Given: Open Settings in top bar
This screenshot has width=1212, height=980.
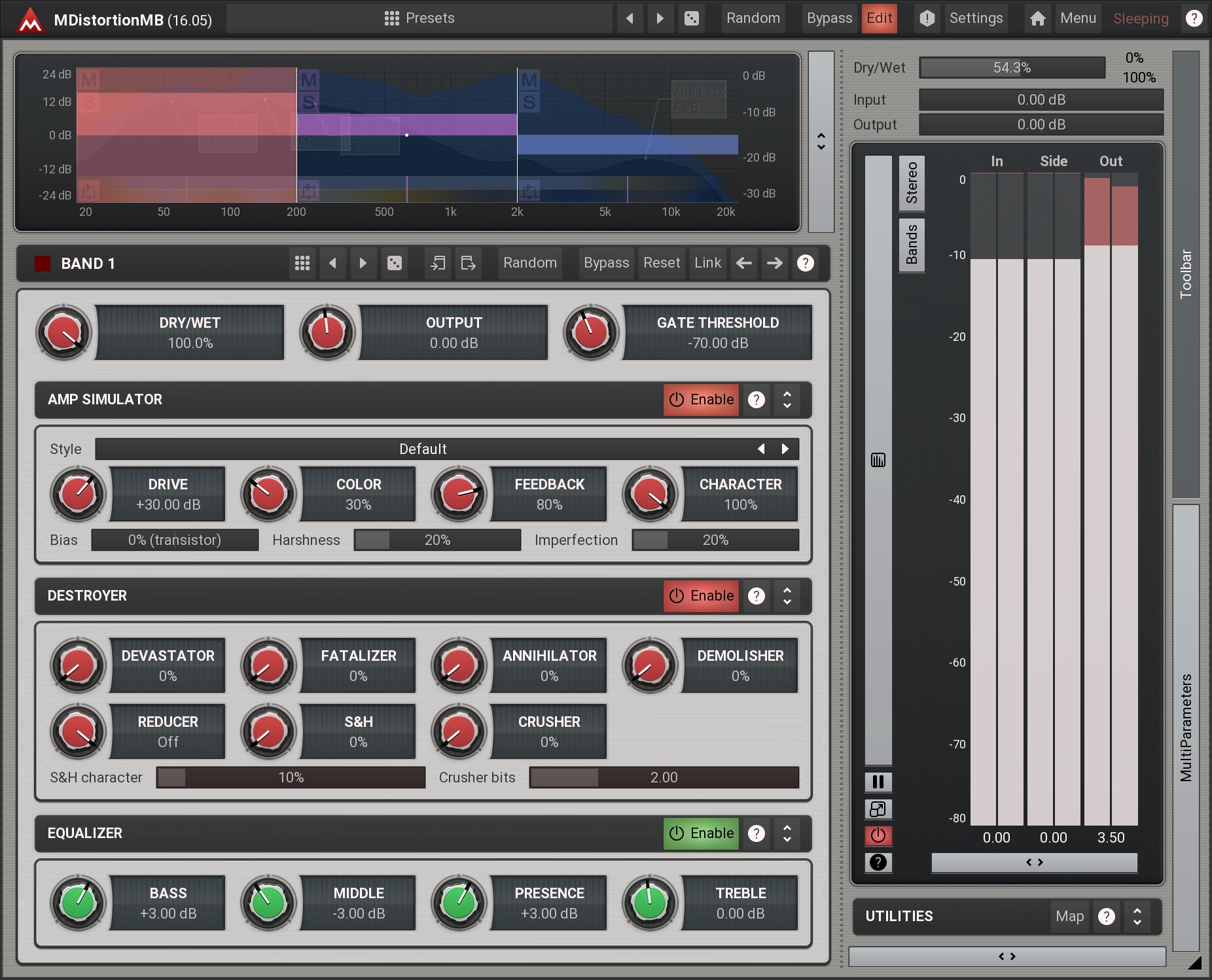Looking at the screenshot, I should click(976, 18).
